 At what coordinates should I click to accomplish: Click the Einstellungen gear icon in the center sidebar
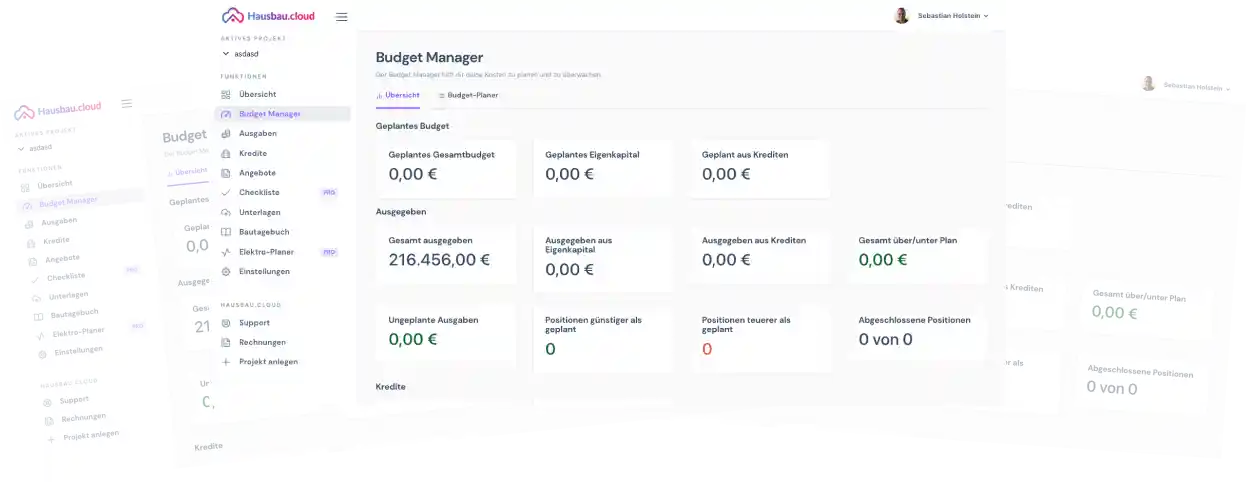tap(226, 271)
